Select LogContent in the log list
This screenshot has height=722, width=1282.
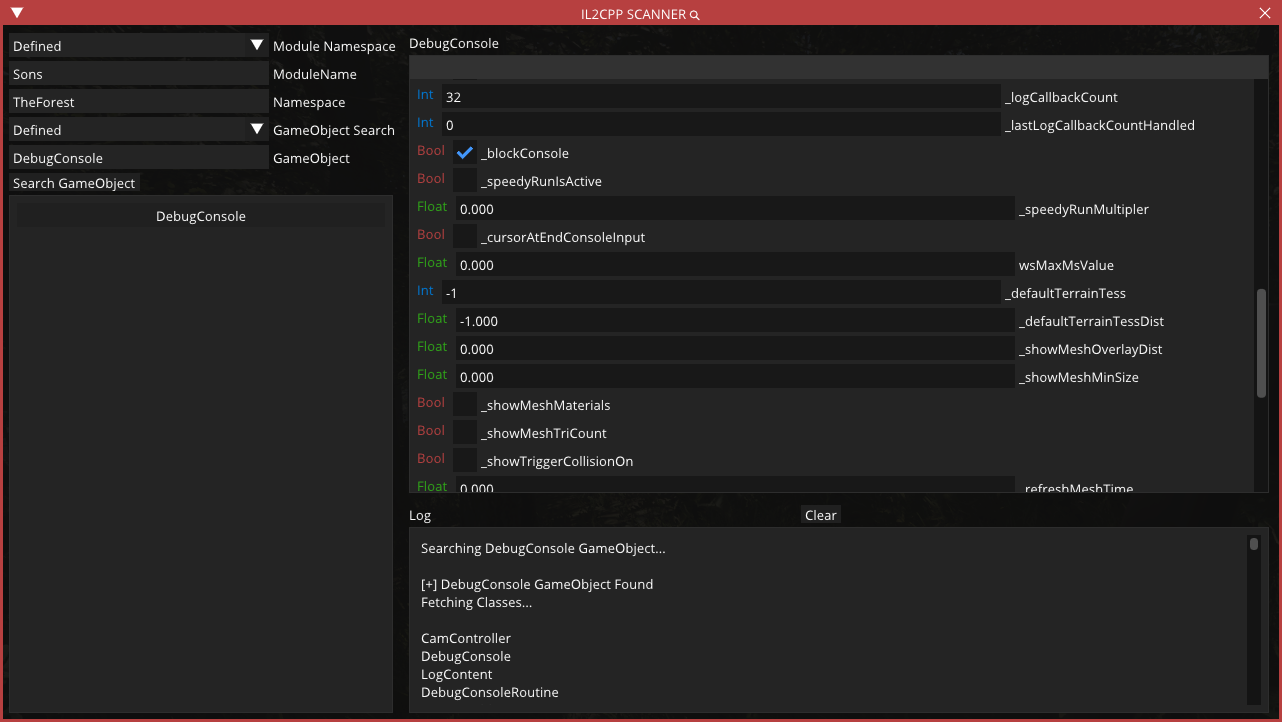pos(456,674)
